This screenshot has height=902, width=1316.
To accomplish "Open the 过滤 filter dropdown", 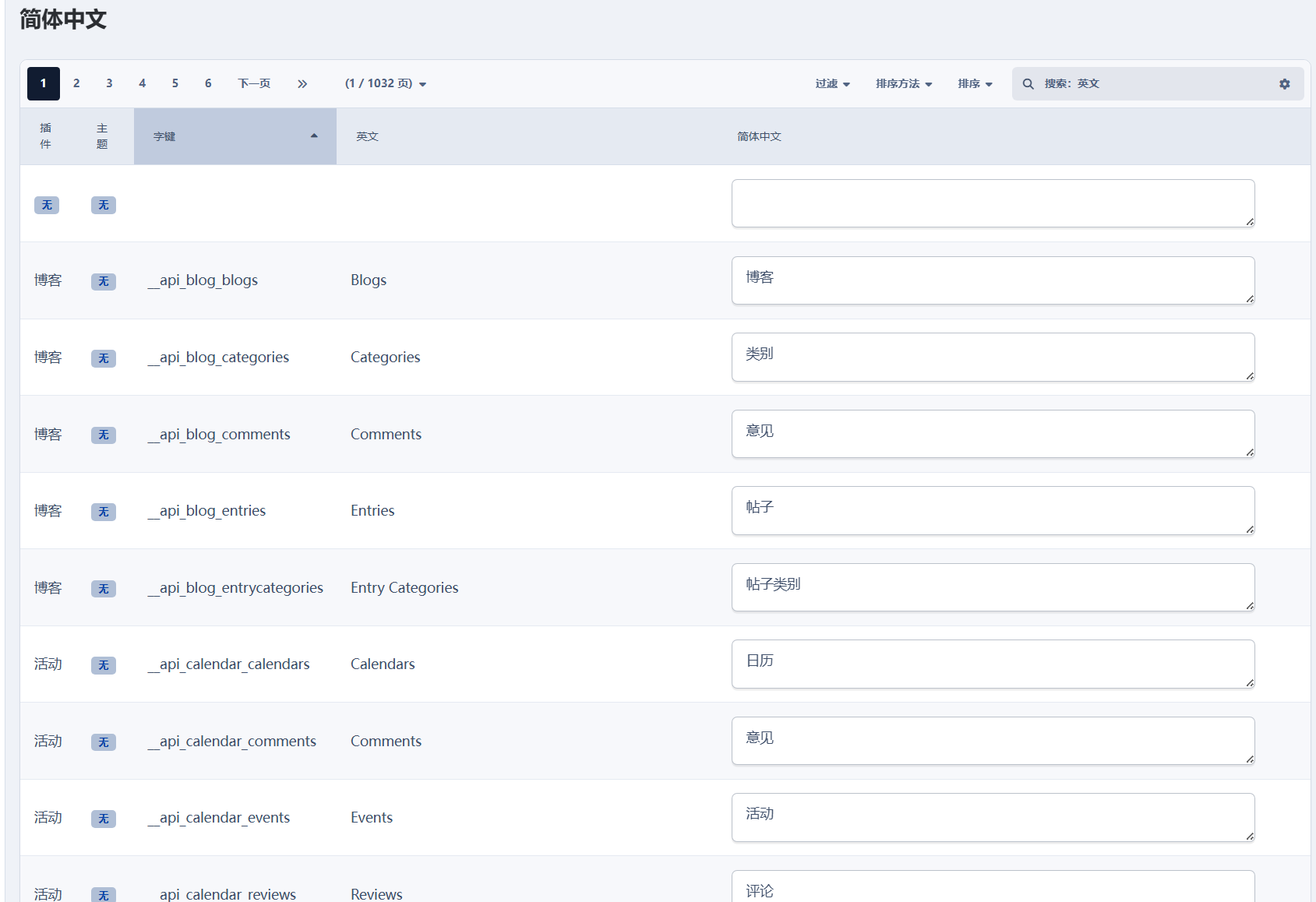I will point(832,84).
